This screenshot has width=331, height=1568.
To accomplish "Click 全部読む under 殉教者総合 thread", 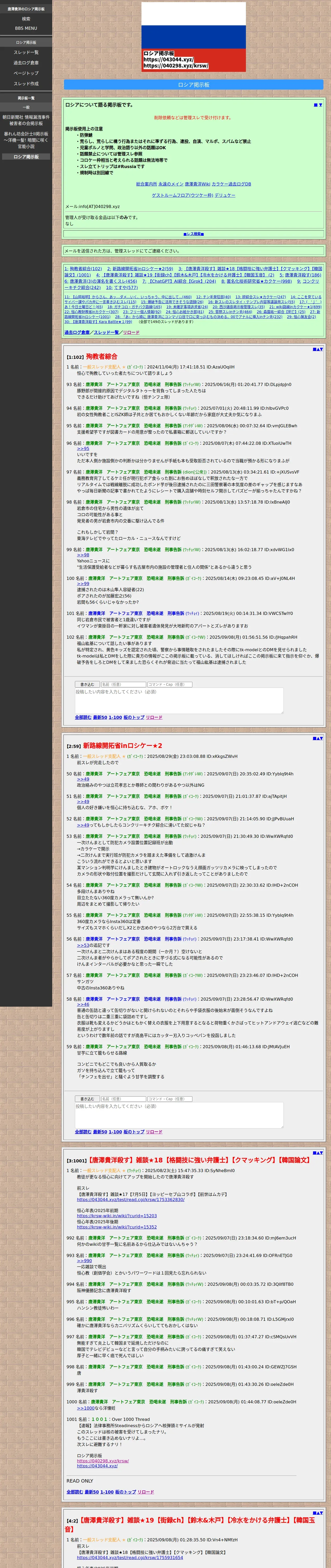I will coord(83,718).
